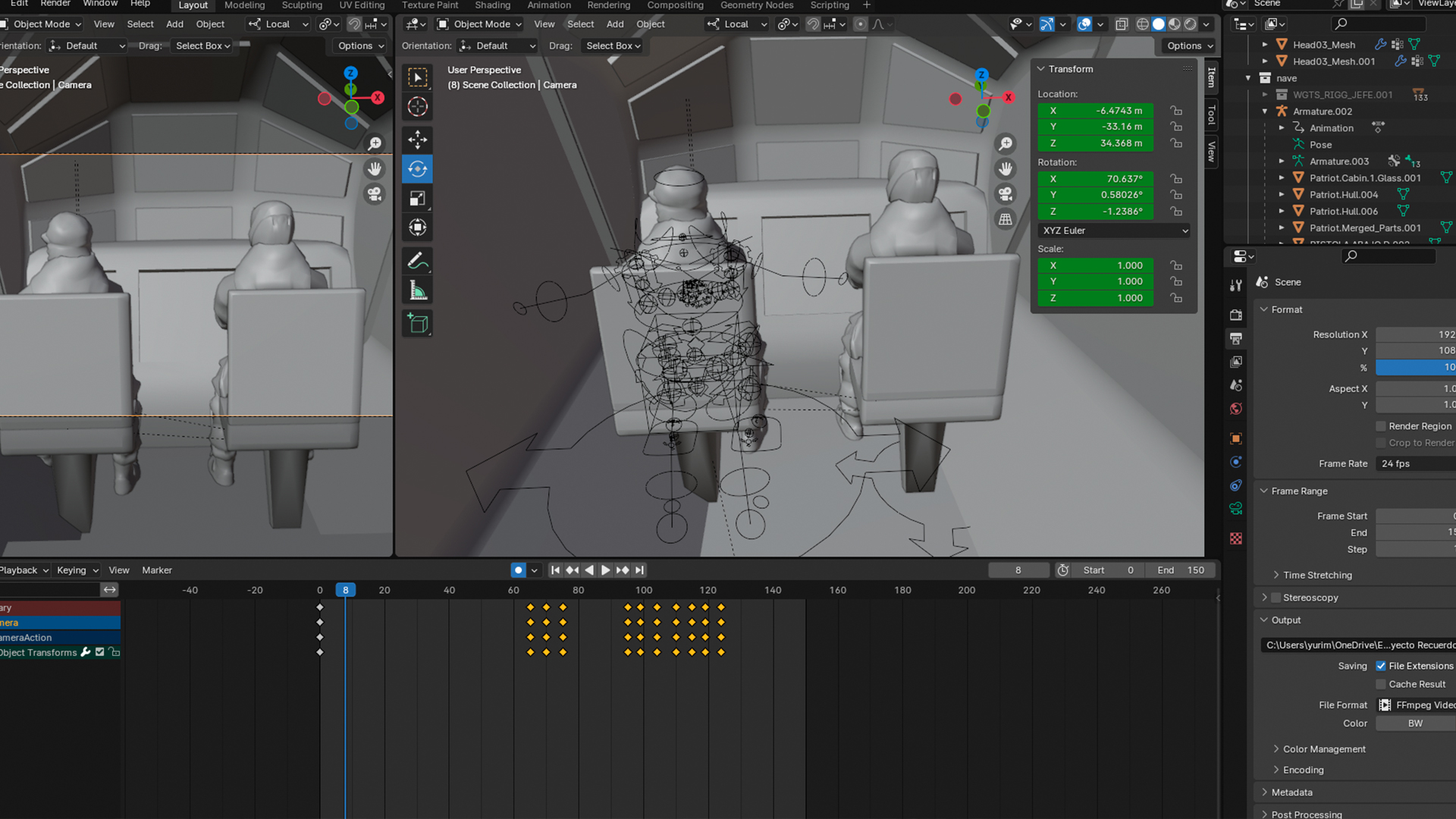Enable the Render Region checkbox
This screenshot has height=819, width=1456.
click(1381, 426)
